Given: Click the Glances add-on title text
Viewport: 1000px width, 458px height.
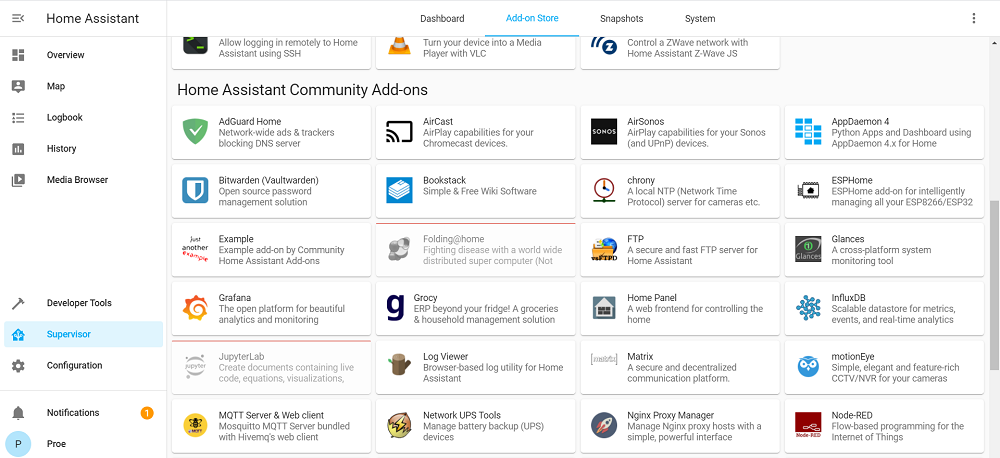Looking at the screenshot, I should click(x=848, y=239).
